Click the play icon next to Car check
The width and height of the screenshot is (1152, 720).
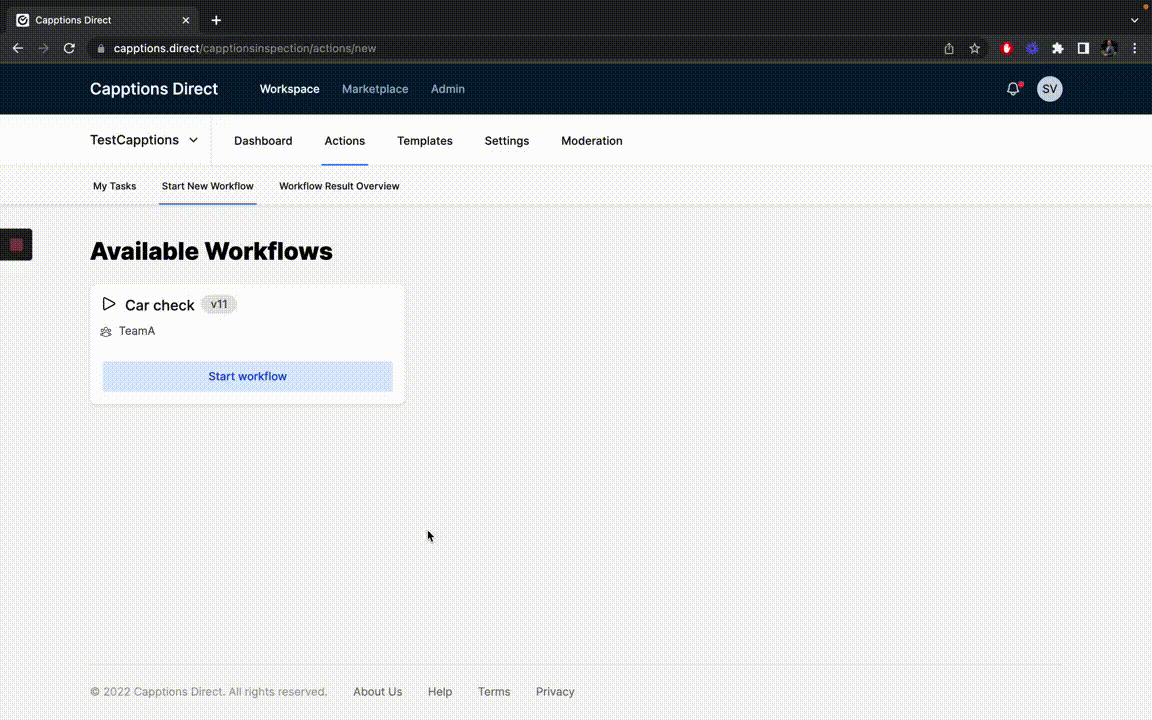(109, 304)
